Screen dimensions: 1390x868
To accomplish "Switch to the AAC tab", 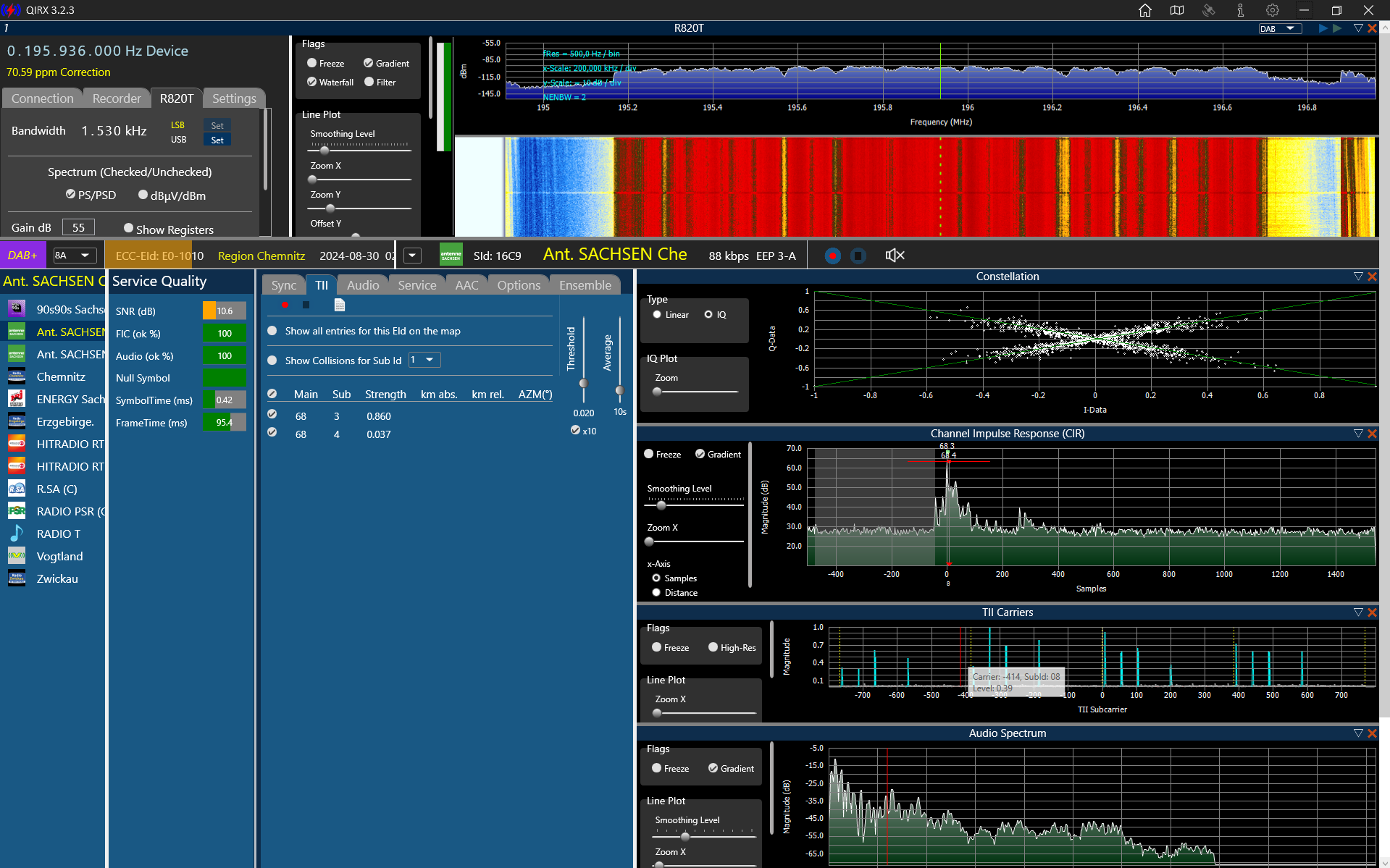I will point(467,285).
